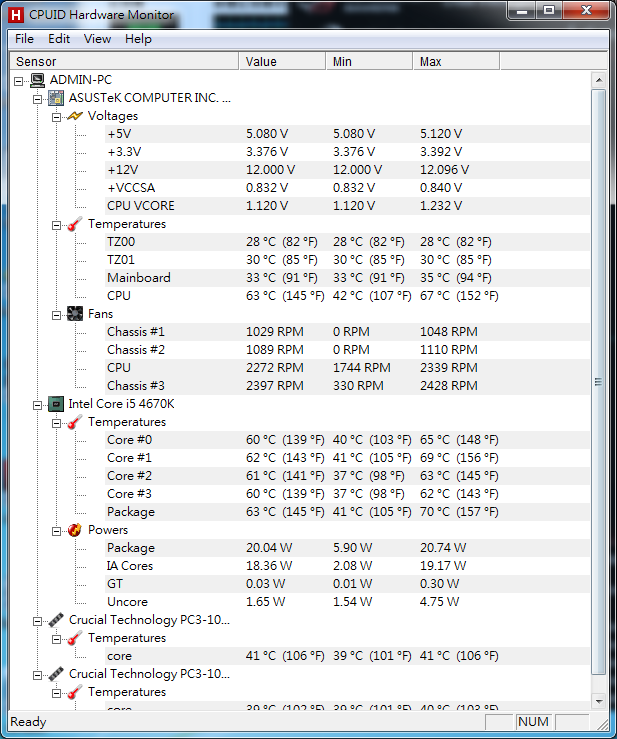This screenshot has width=617, height=739.
Task: Click the 2272 RPM CPU fan value
Action: 275,368
